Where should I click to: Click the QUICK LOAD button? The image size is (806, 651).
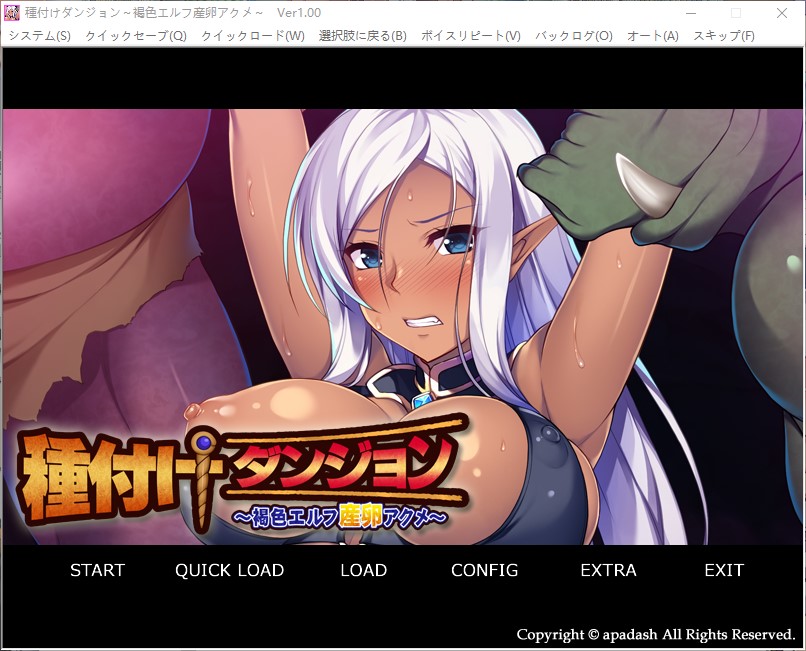pyautogui.click(x=229, y=570)
